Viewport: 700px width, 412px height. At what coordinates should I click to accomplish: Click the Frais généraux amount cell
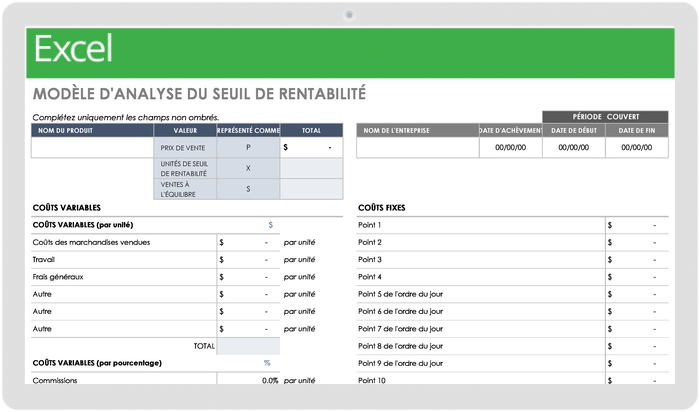247,277
